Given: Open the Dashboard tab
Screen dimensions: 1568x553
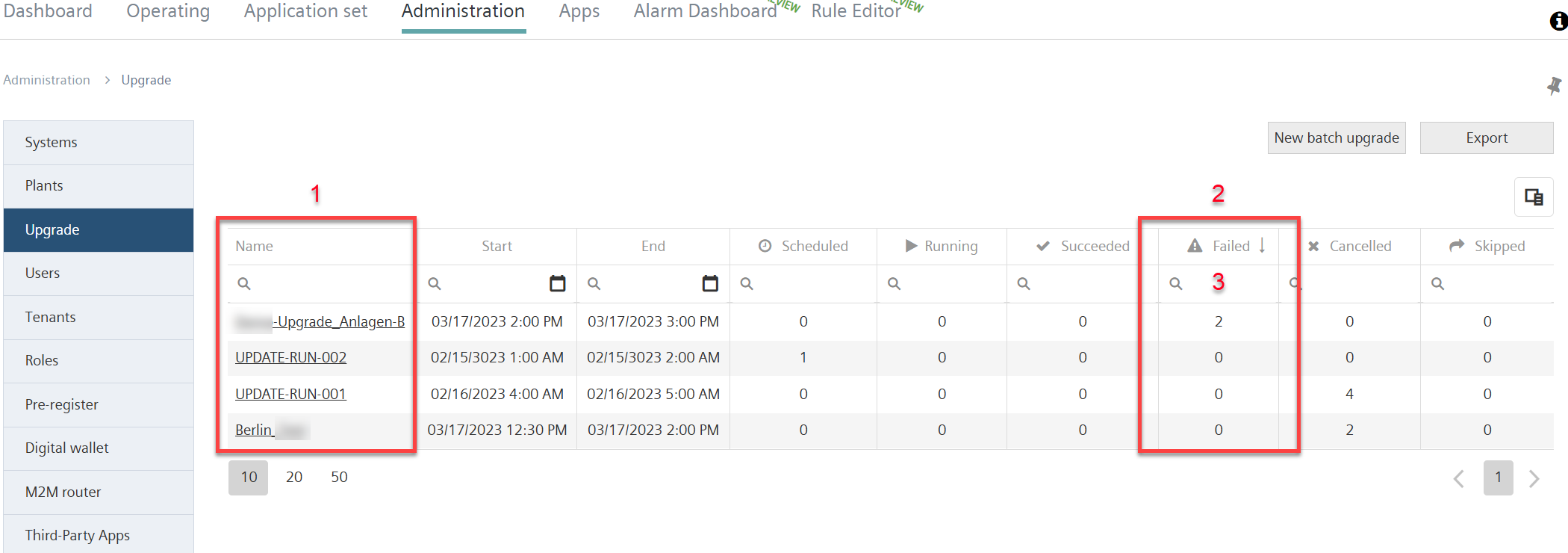Looking at the screenshot, I should [48, 11].
